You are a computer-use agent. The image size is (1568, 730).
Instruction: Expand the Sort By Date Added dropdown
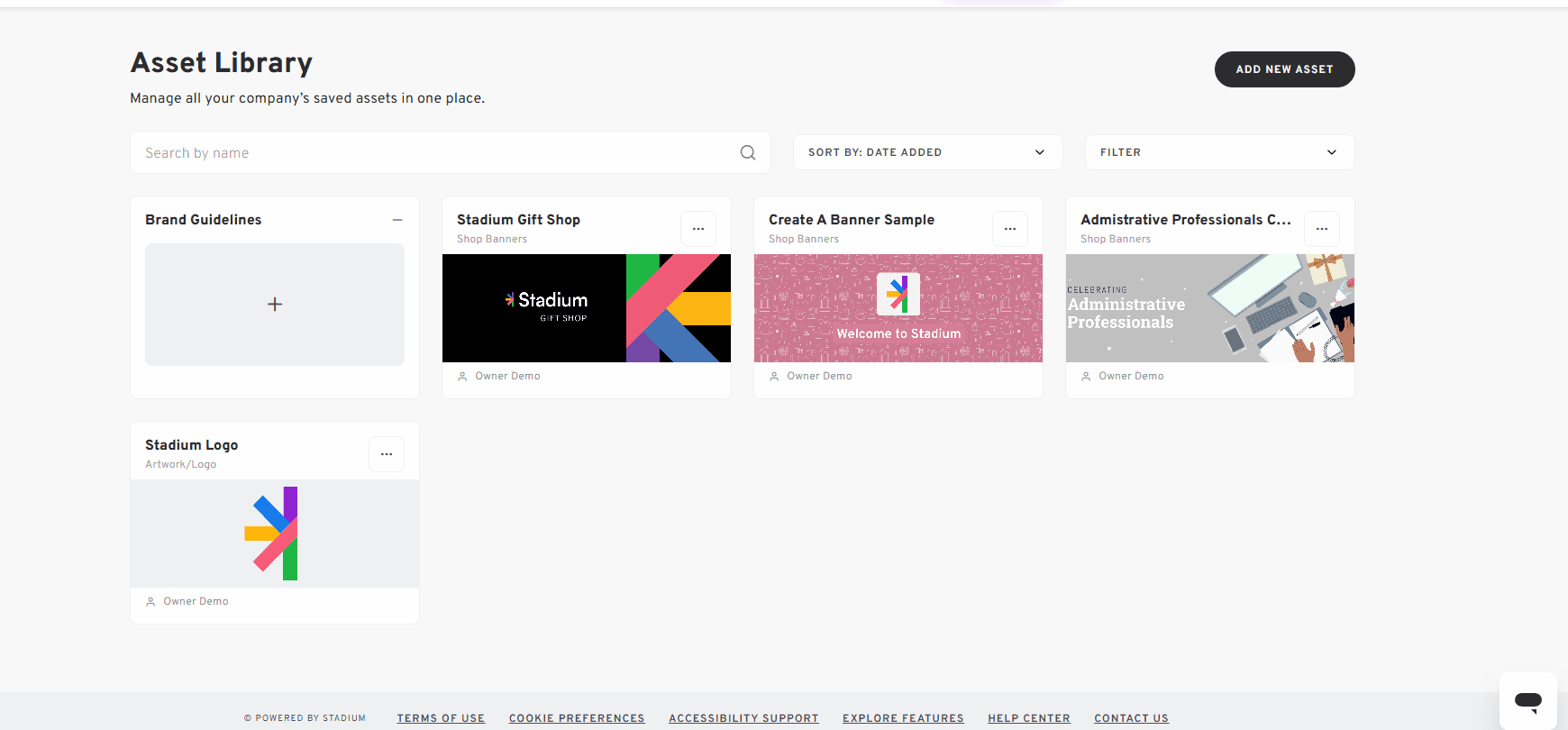[x=927, y=152]
